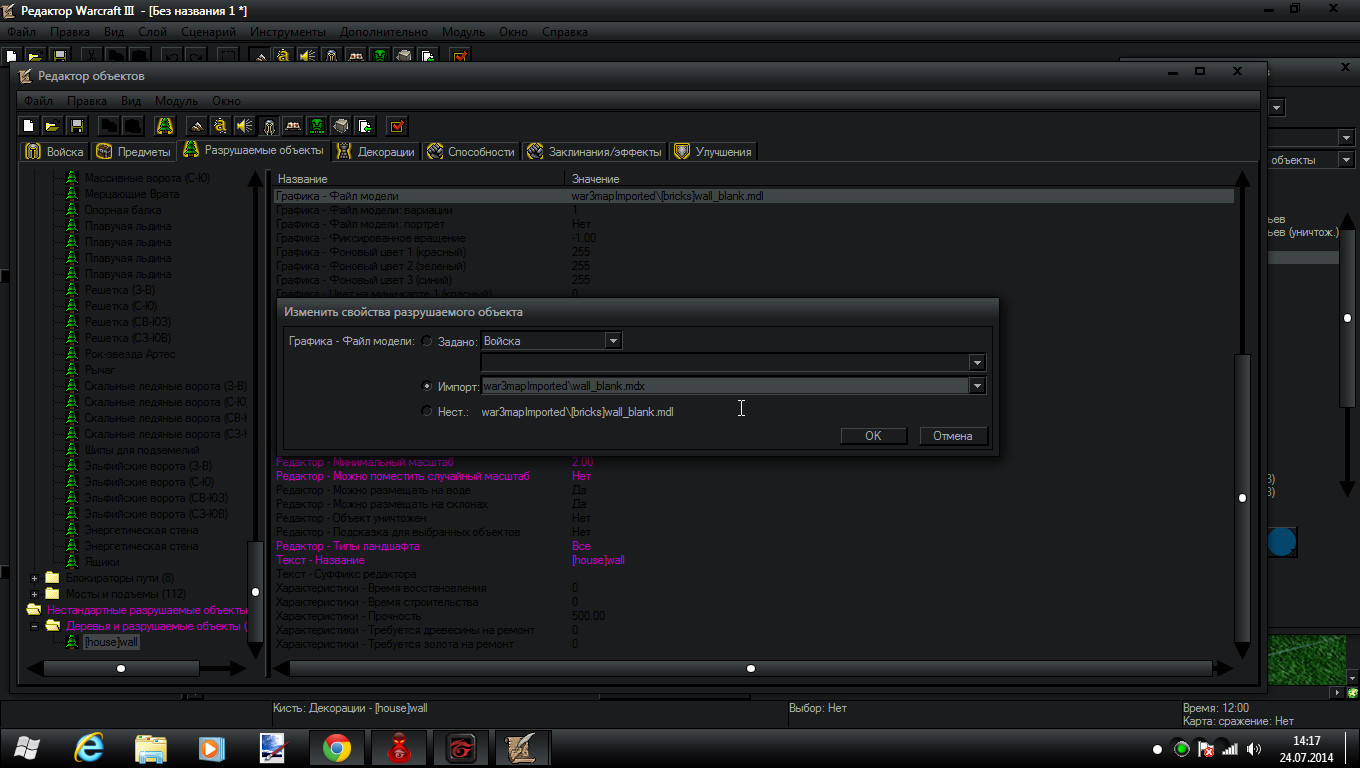Click Test Map checkmark icon in Object Editor
Screen dimensions: 1360x768
[x=397, y=126]
